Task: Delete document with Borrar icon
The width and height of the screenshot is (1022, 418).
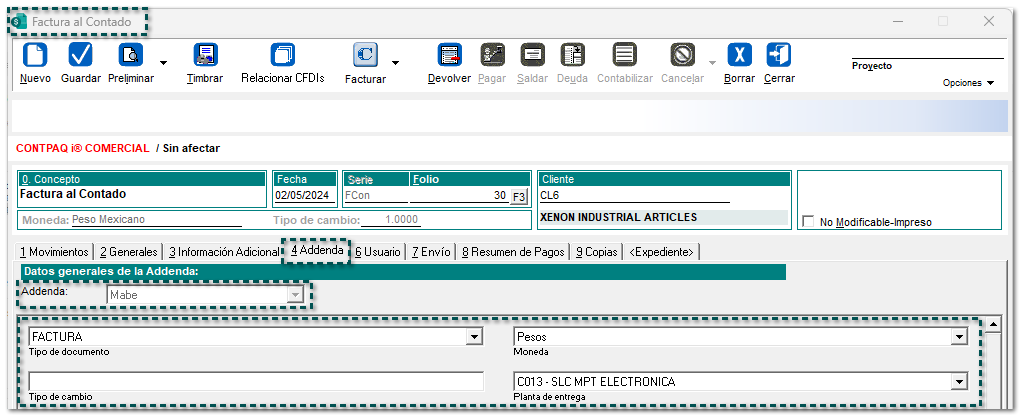Action: point(739,55)
